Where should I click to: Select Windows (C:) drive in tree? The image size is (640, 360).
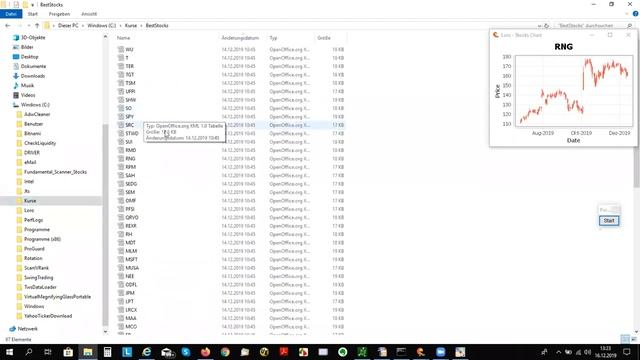tap(35, 105)
